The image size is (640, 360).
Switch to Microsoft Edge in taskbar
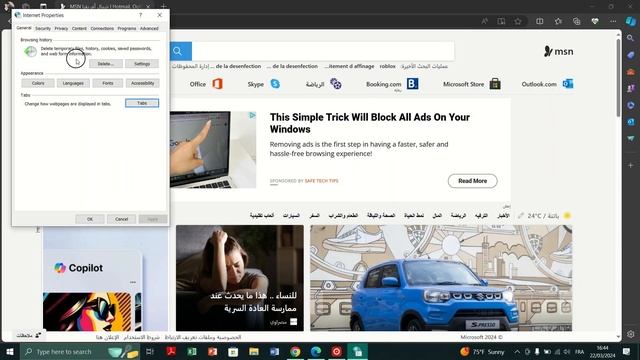[316, 351]
